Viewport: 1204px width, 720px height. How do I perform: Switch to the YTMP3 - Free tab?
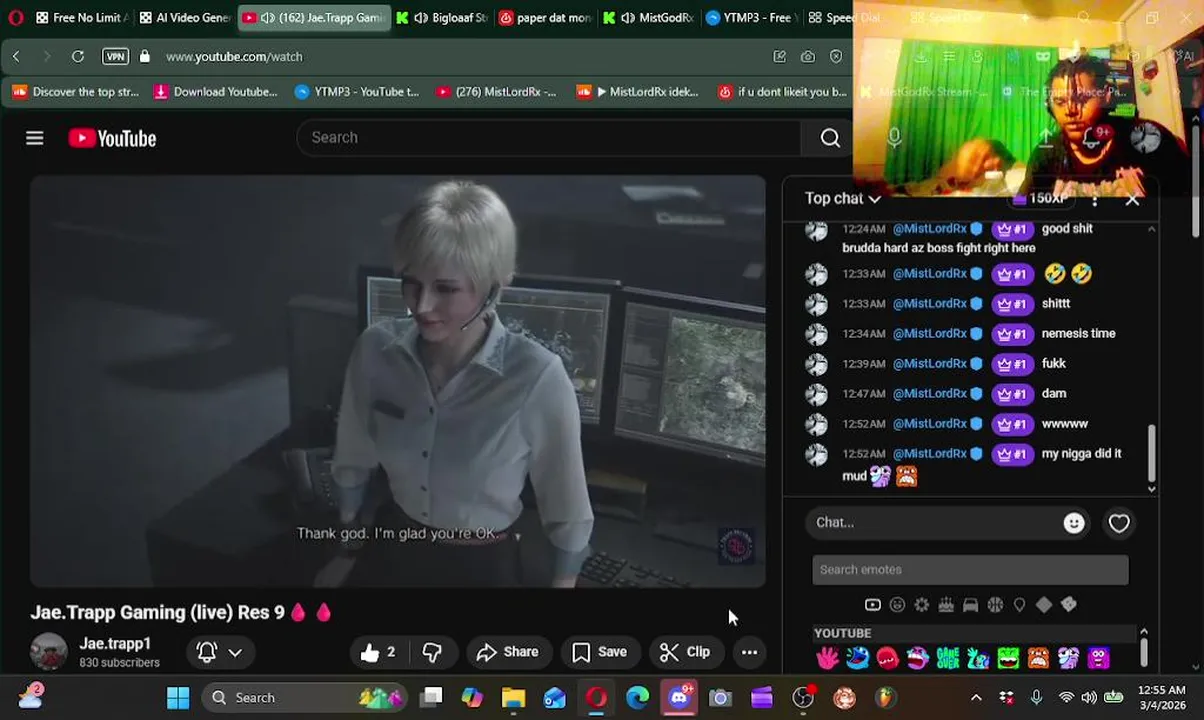pos(750,17)
